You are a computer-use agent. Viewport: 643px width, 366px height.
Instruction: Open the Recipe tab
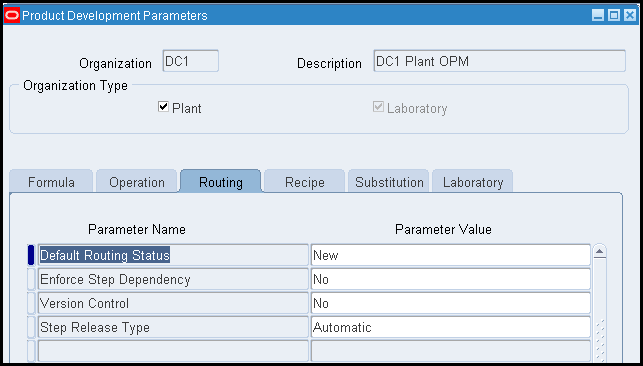click(x=304, y=182)
